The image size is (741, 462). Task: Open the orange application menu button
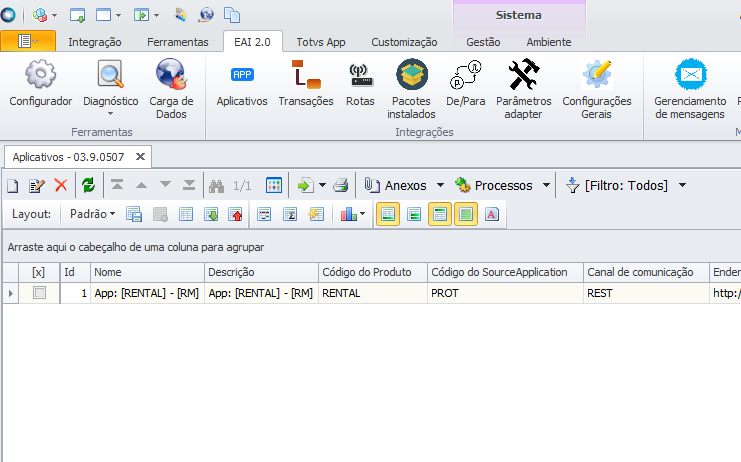[x=28, y=41]
